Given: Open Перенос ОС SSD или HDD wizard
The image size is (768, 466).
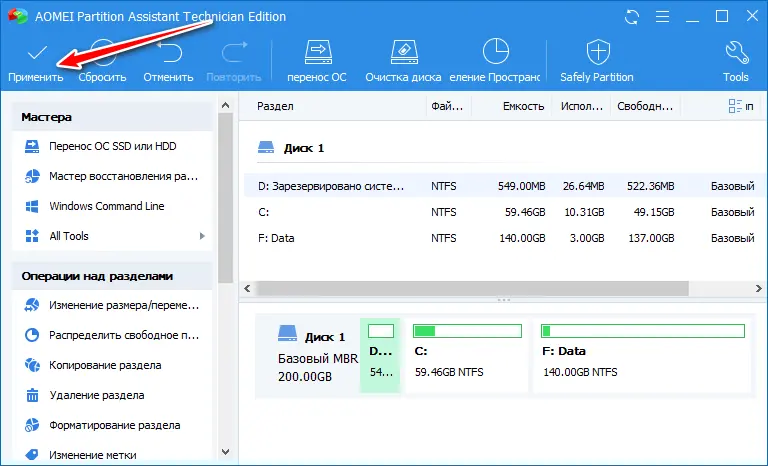Looking at the screenshot, I should [112, 146].
